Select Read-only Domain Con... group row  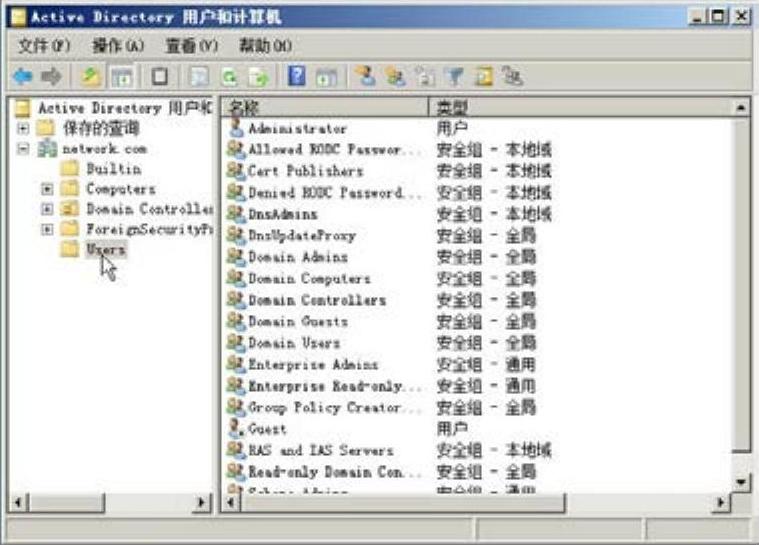pos(335,471)
